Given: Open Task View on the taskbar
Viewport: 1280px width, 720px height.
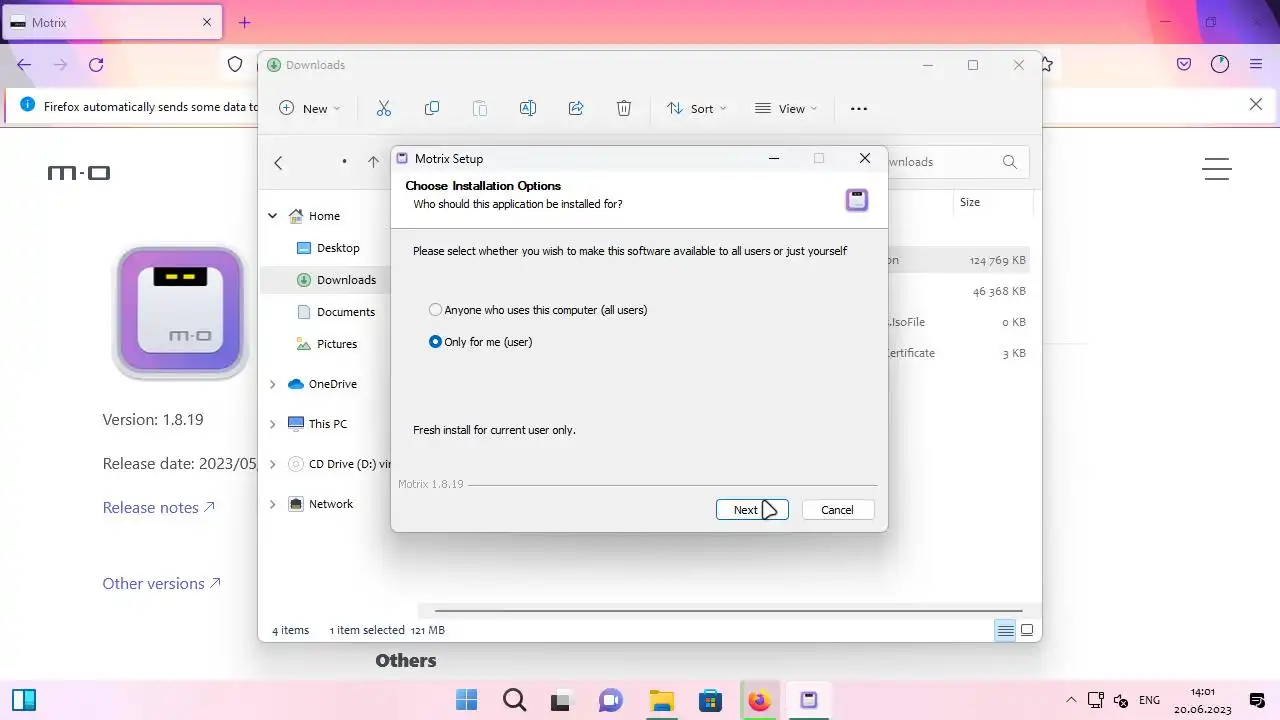Looking at the screenshot, I should 563,700.
